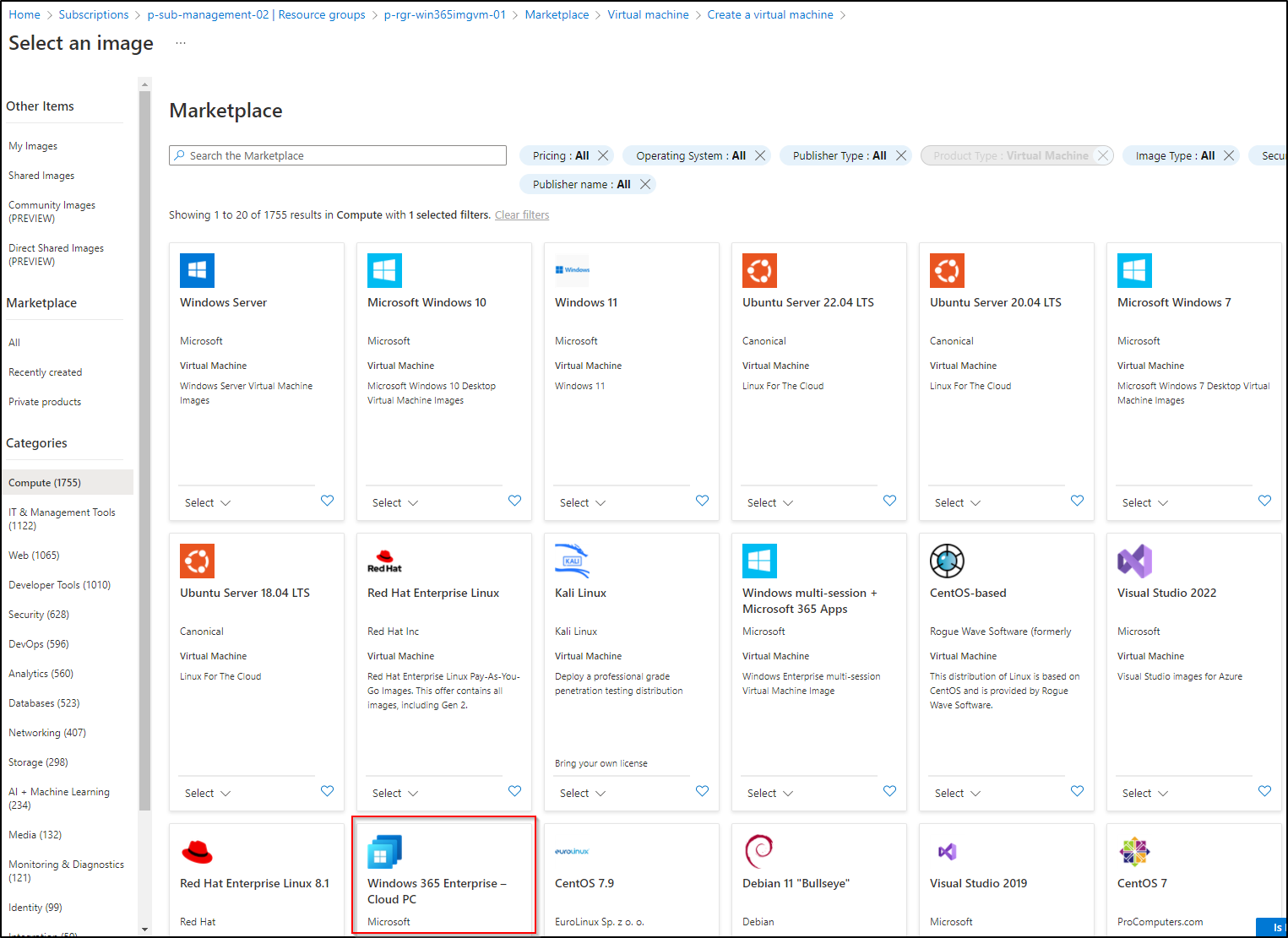1288x938 pixels.
Task: Open Shared Images in the sidebar
Action: pyautogui.click(x=41, y=176)
